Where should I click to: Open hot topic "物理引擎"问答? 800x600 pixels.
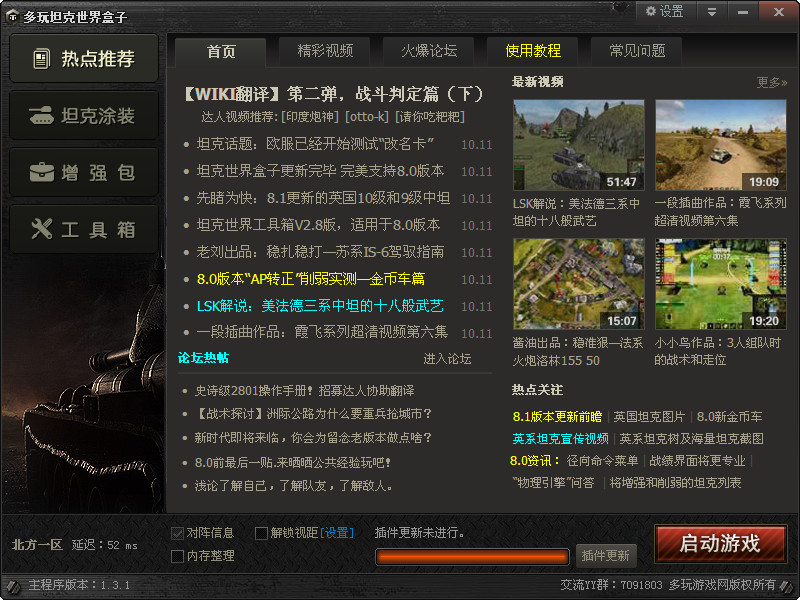coord(554,483)
